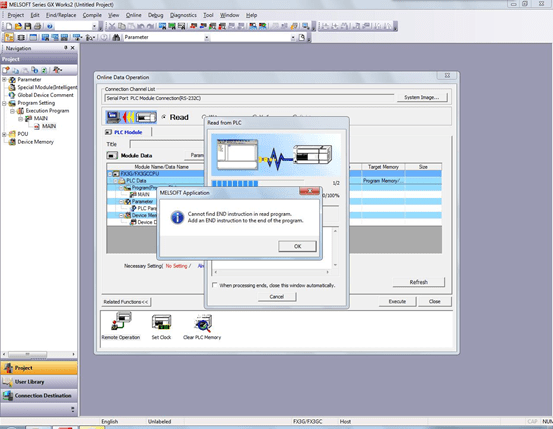Screen dimensions: 553x429
Task: Open the Compile menu
Action: (92, 15)
